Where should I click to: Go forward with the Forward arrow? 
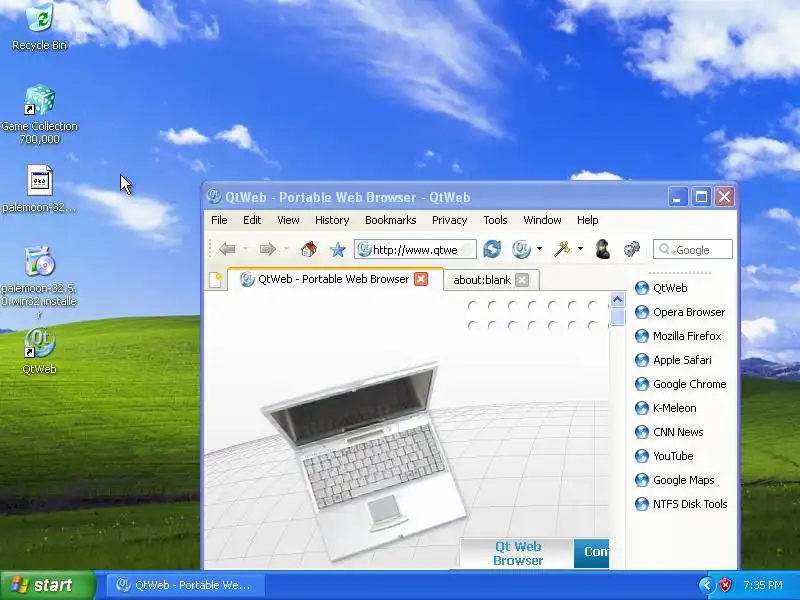[267, 249]
